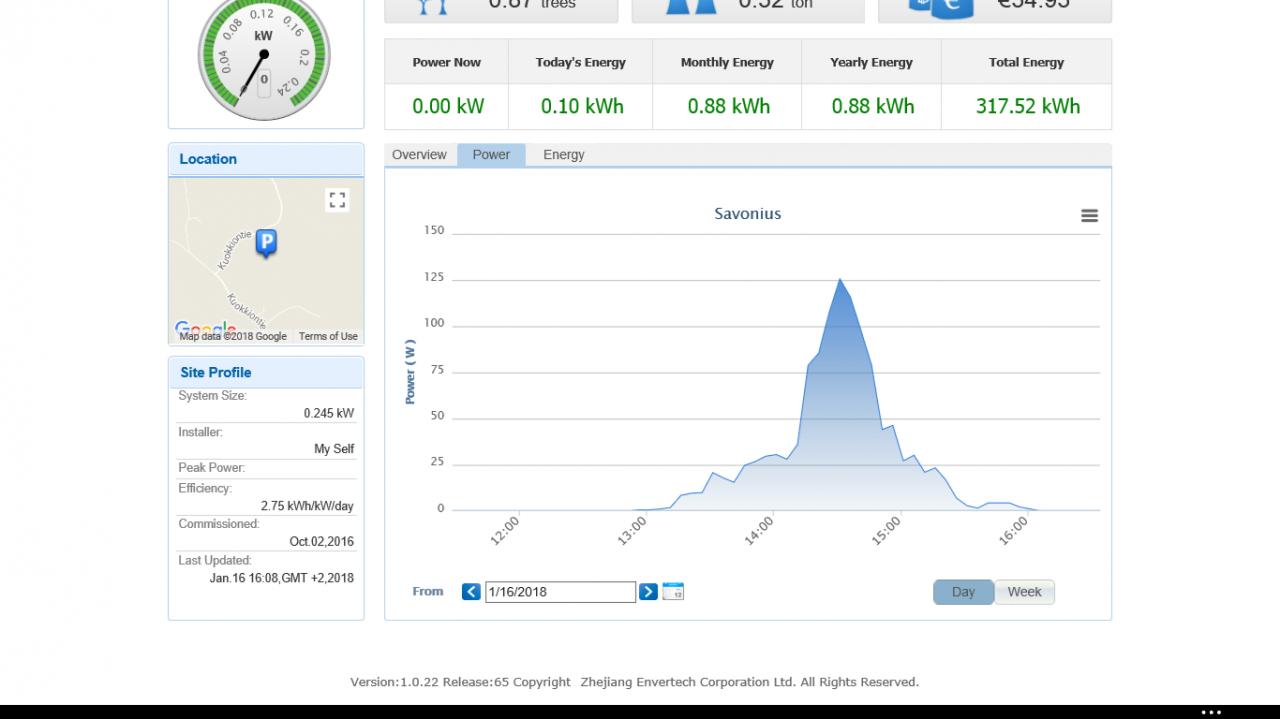
Task: Select the blue parking marker on the map
Action: (266, 243)
